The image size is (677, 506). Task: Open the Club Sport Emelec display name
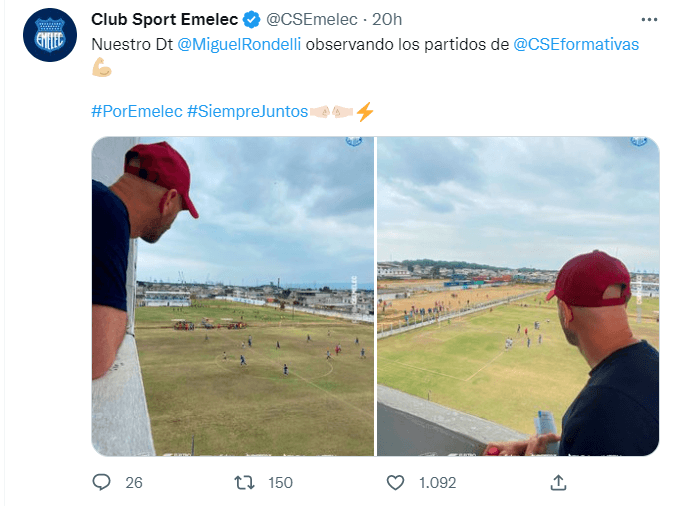164,19
